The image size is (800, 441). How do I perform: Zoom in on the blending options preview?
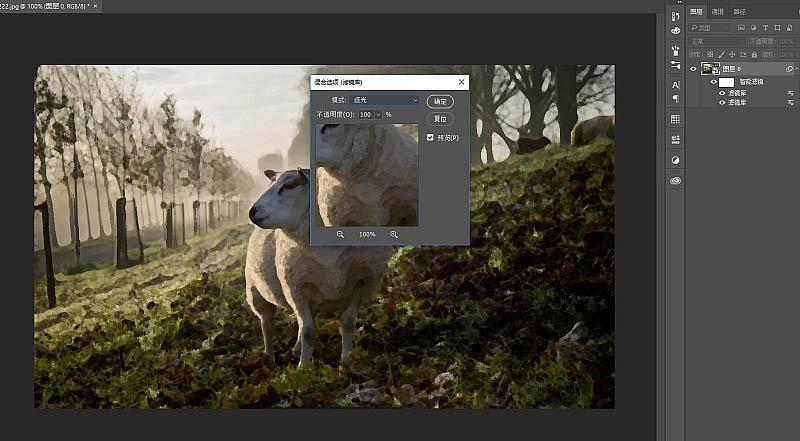pos(394,234)
